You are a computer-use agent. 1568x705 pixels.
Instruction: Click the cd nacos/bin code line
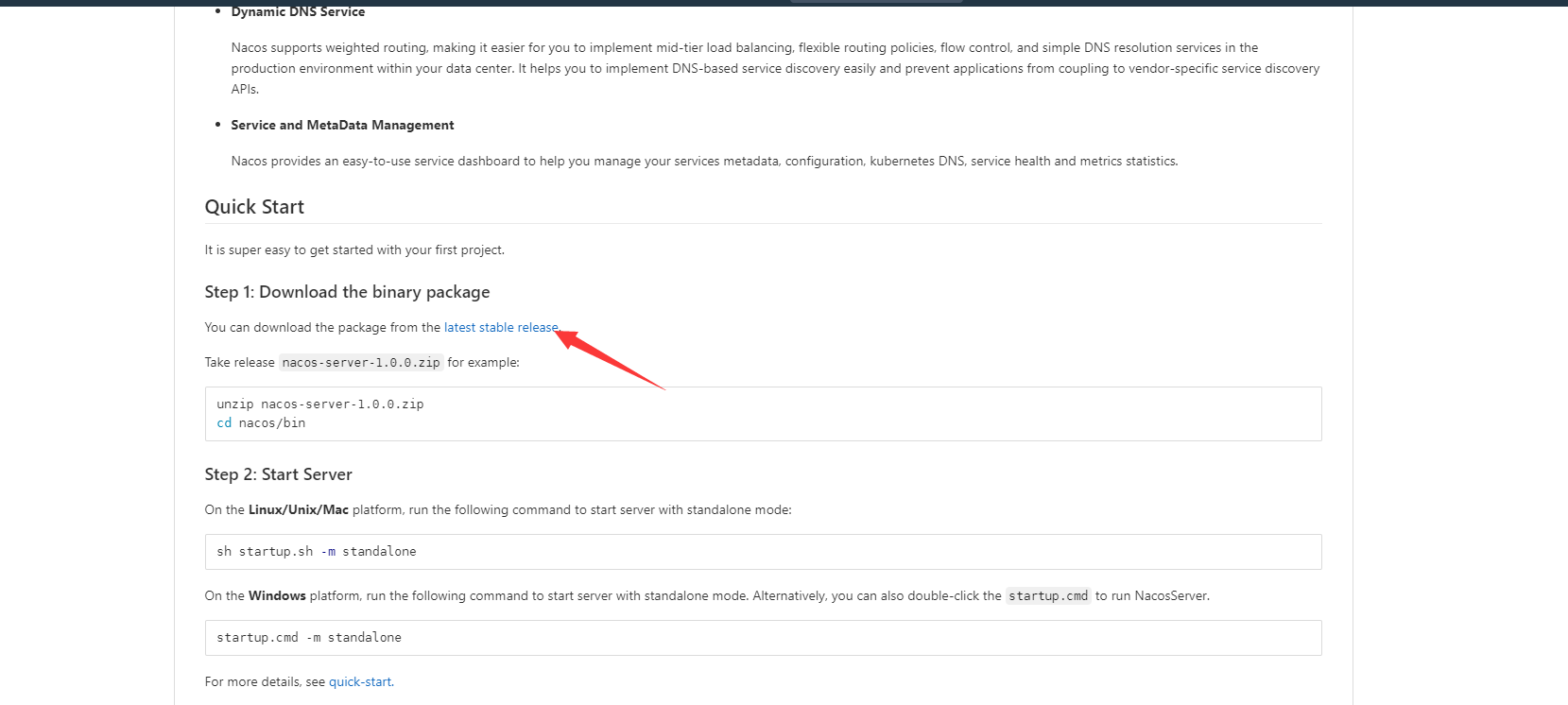[261, 423]
